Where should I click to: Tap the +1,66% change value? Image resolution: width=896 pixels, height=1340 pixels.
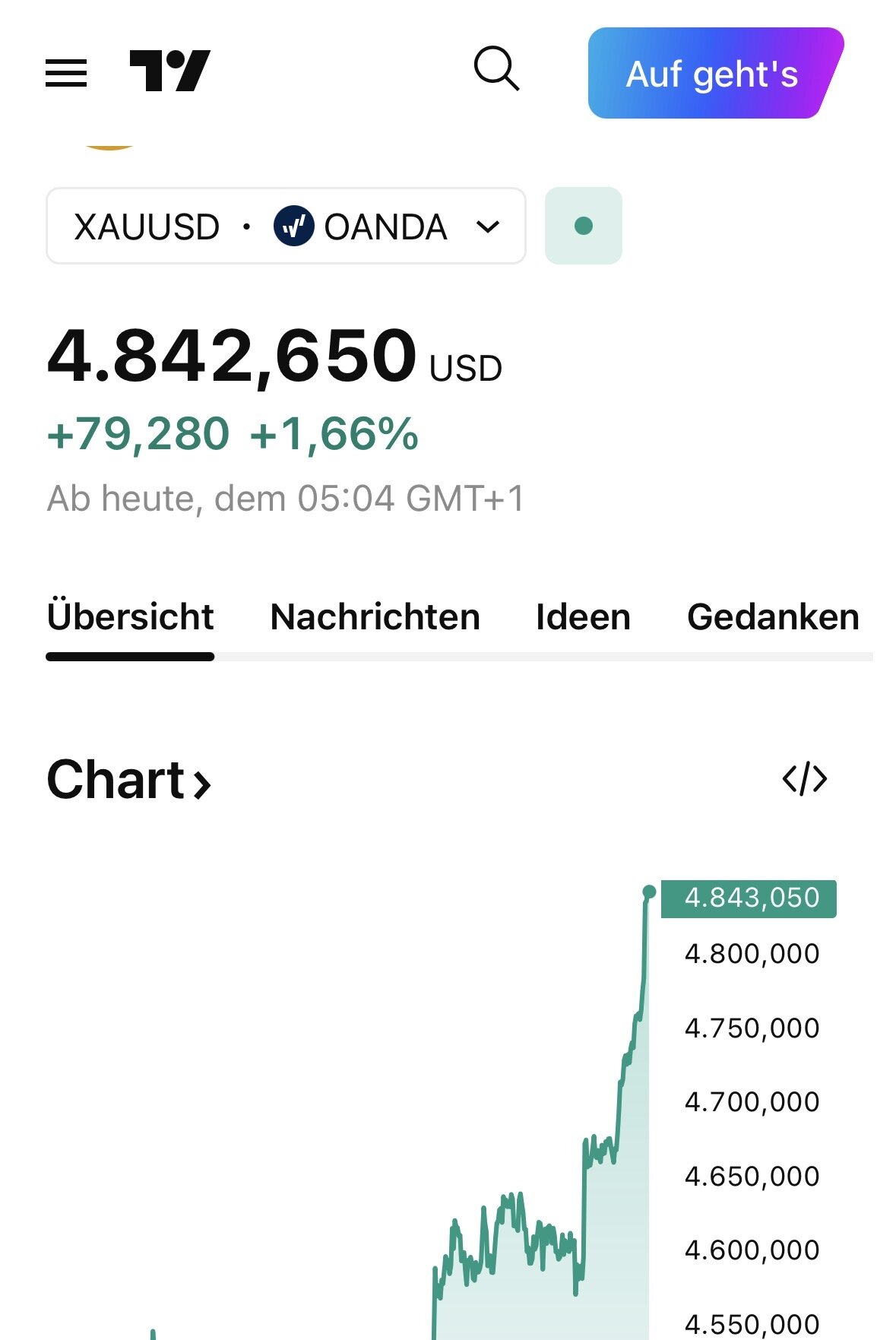[x=334, y=434]
